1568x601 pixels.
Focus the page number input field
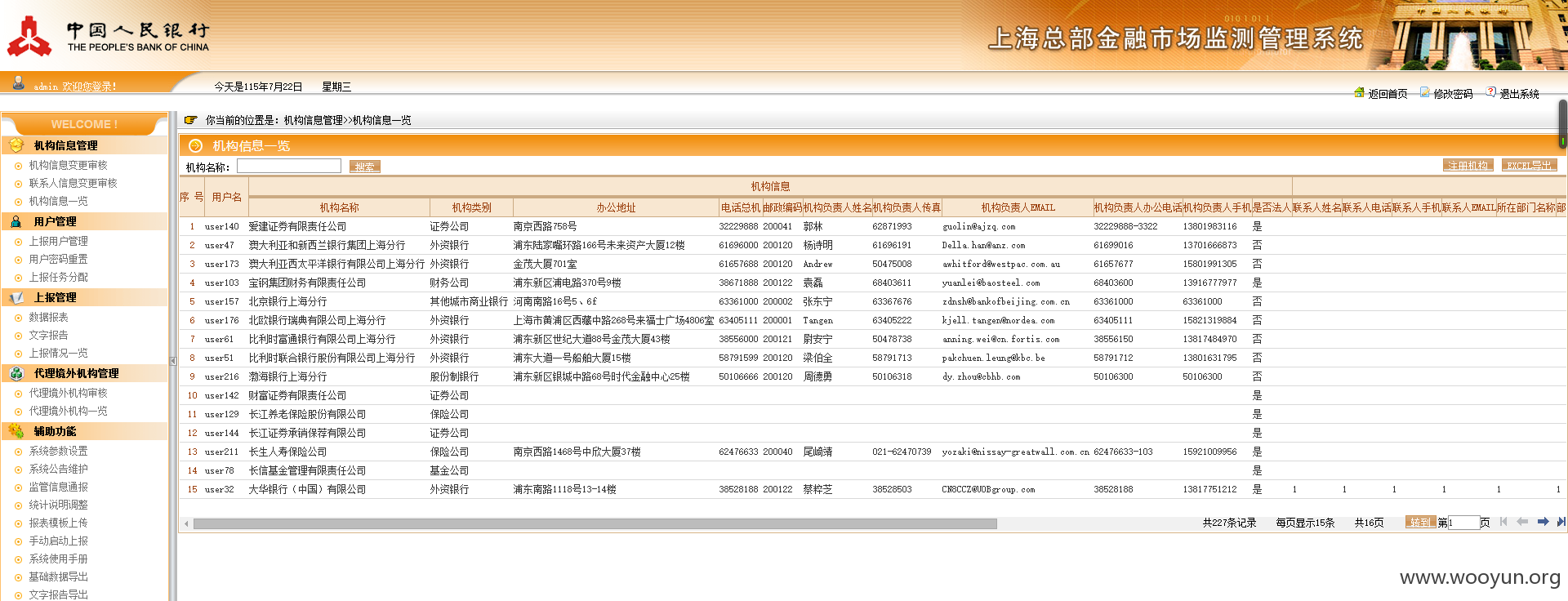click(x=1463, y=523)
